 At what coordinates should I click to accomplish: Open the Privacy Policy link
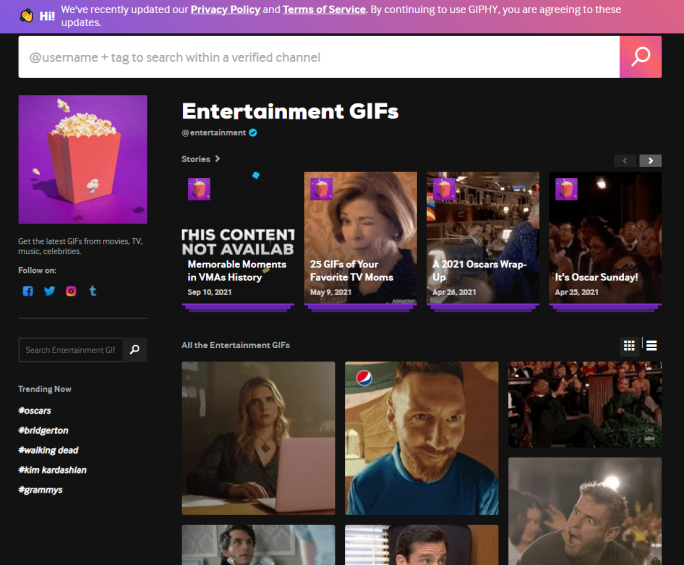pyautogui.click(x=226, y=10)
